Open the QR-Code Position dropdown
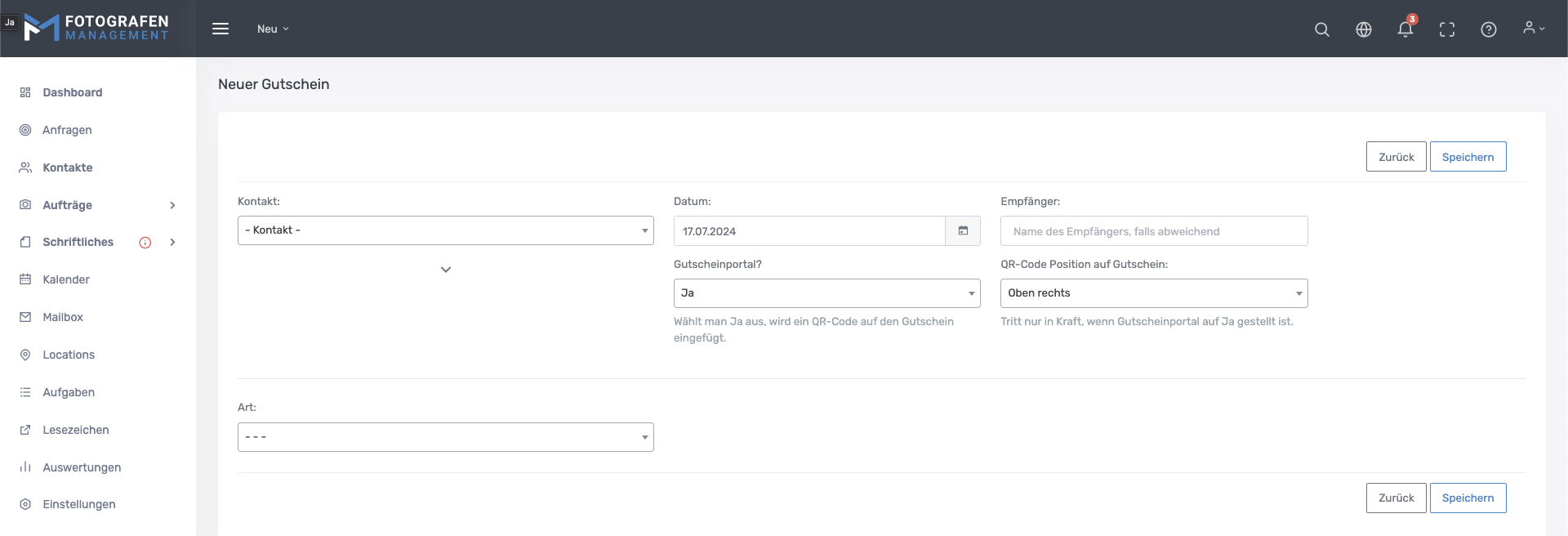 (1153, 293)
